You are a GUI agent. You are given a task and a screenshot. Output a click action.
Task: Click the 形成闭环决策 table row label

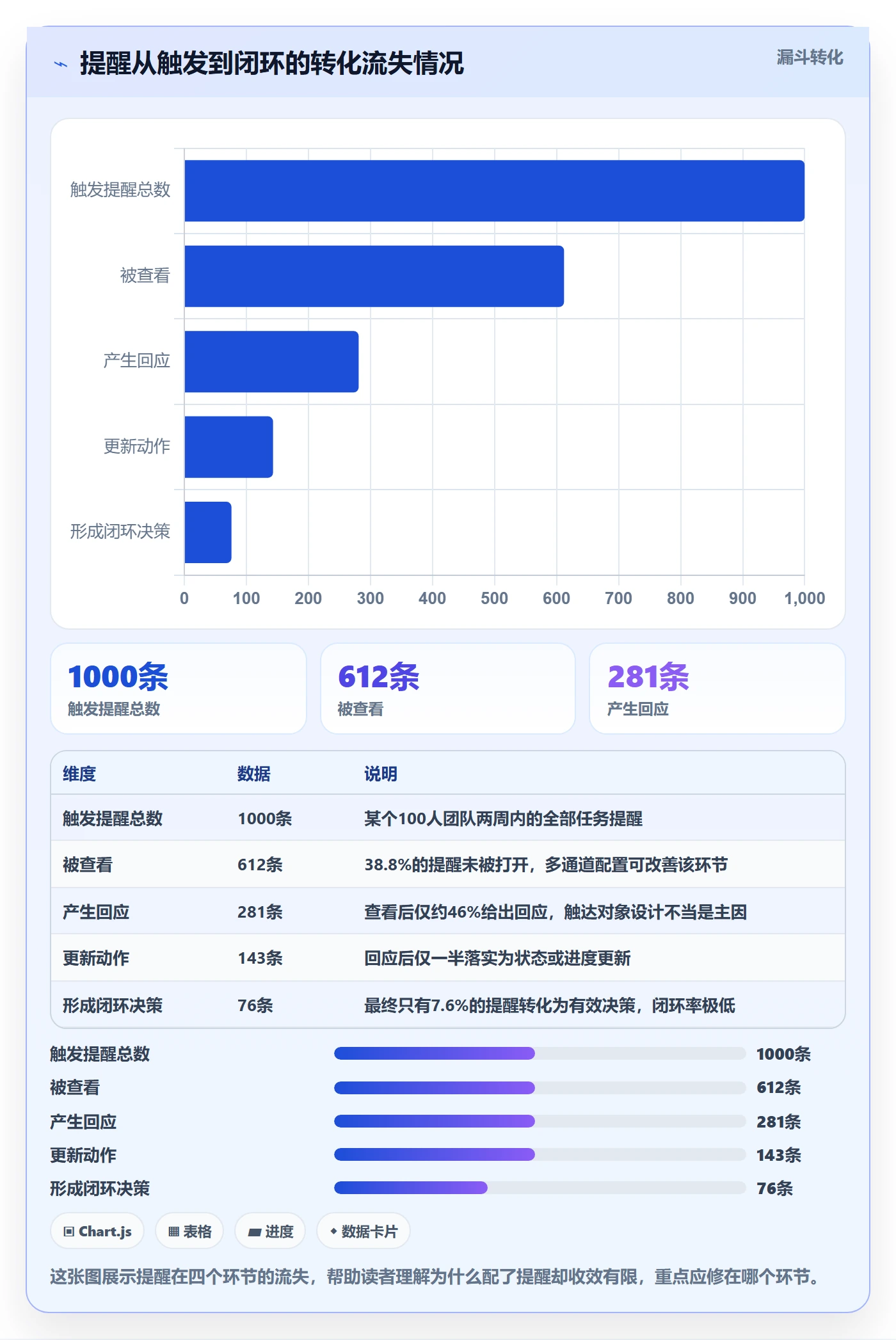[x=113, y=1005]
